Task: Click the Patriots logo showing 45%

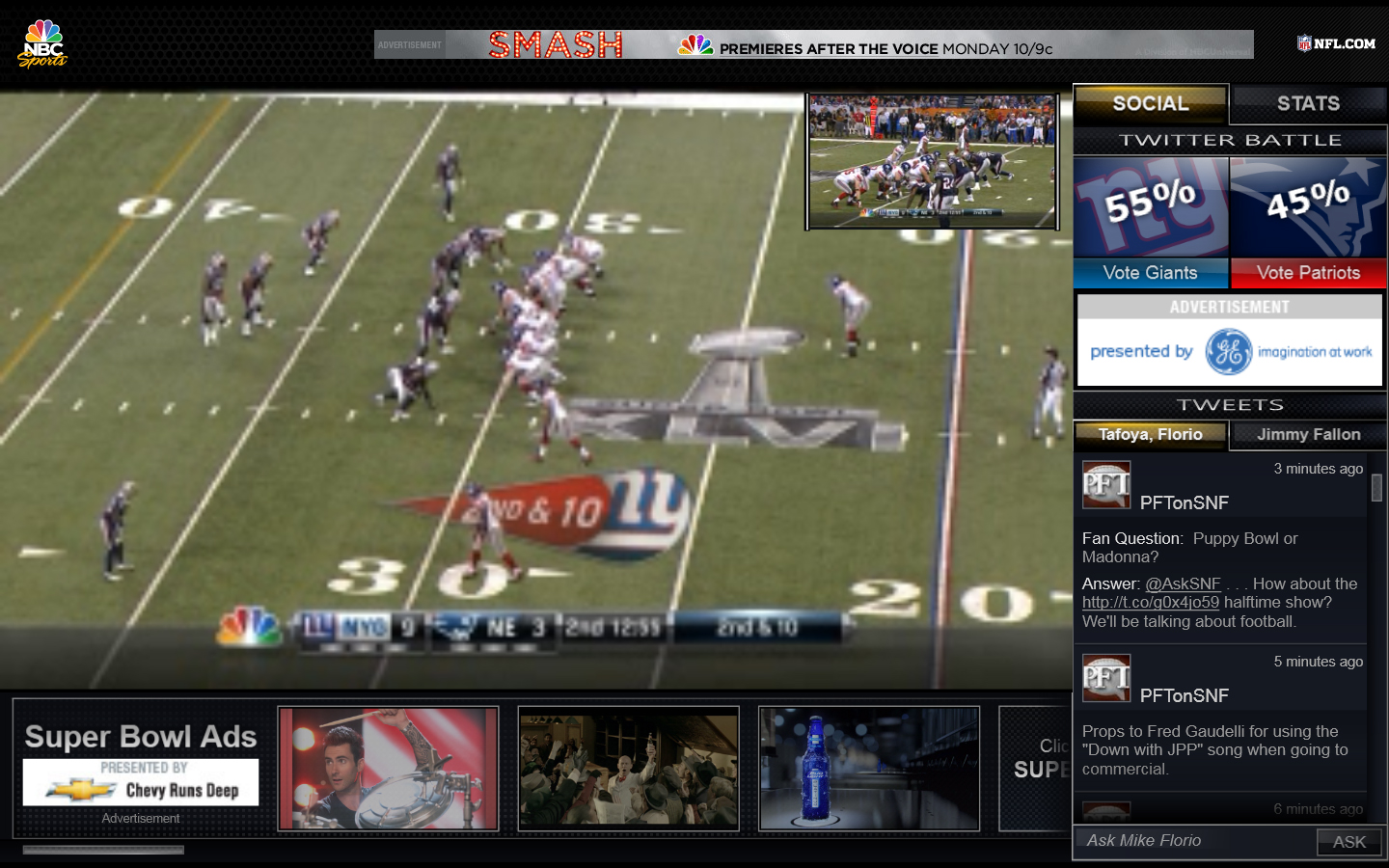Action: [x=1308, y=206]
